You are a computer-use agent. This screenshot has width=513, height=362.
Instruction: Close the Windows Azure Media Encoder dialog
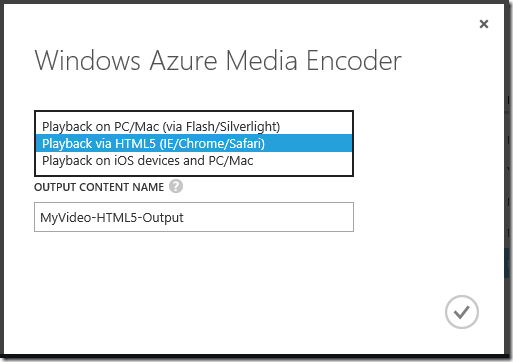pos(484,24)
